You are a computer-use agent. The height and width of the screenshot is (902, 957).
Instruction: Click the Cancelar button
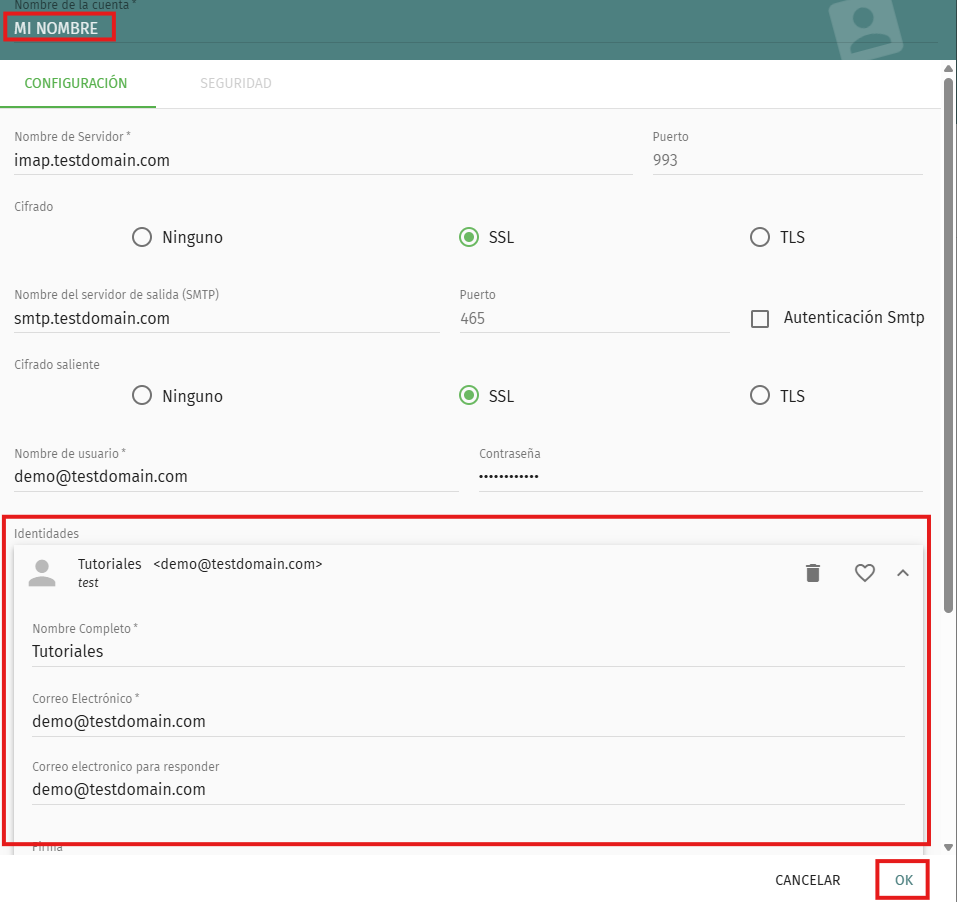807,880
